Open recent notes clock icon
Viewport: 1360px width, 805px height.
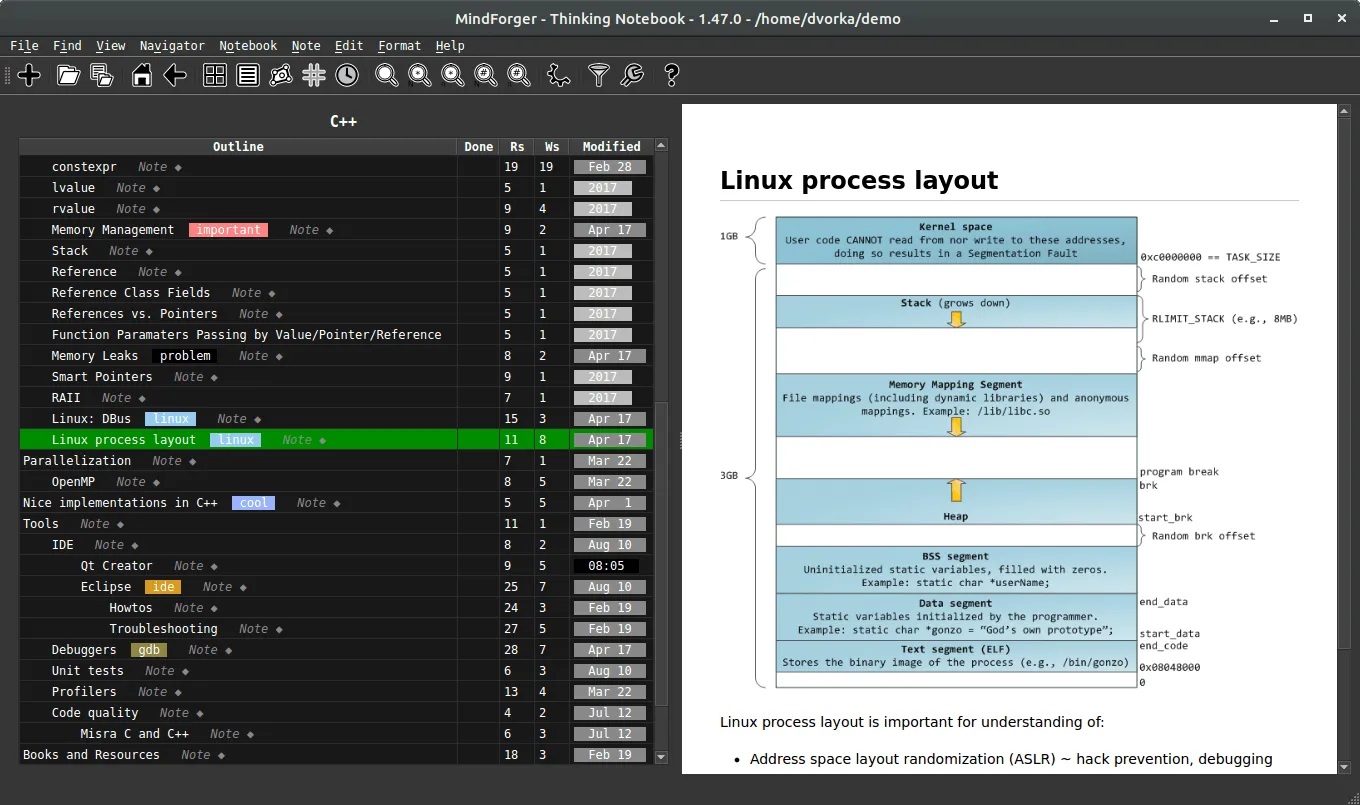[x=347, y=75]
